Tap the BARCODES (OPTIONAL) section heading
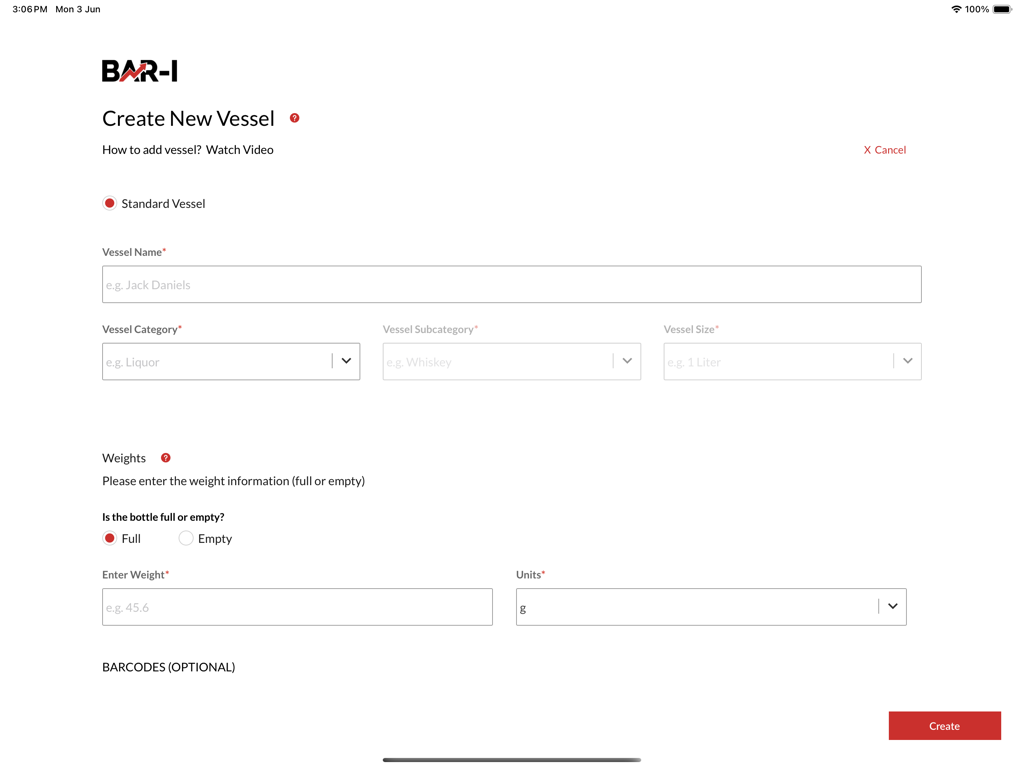The width and height of the screenshot is (1024, 768). tap(168, 667)
